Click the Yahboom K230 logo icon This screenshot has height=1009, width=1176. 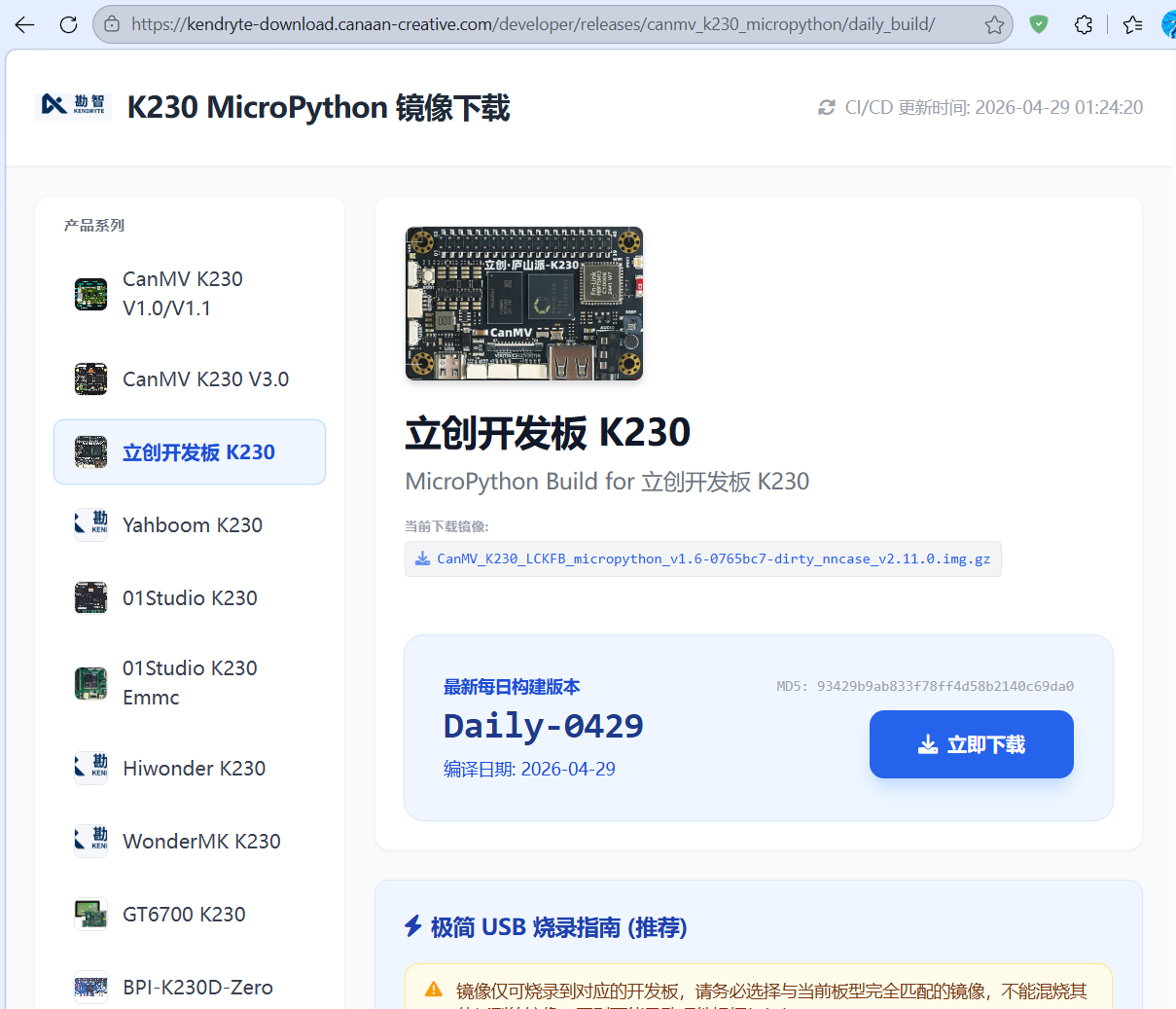click(x=90, y=524)
